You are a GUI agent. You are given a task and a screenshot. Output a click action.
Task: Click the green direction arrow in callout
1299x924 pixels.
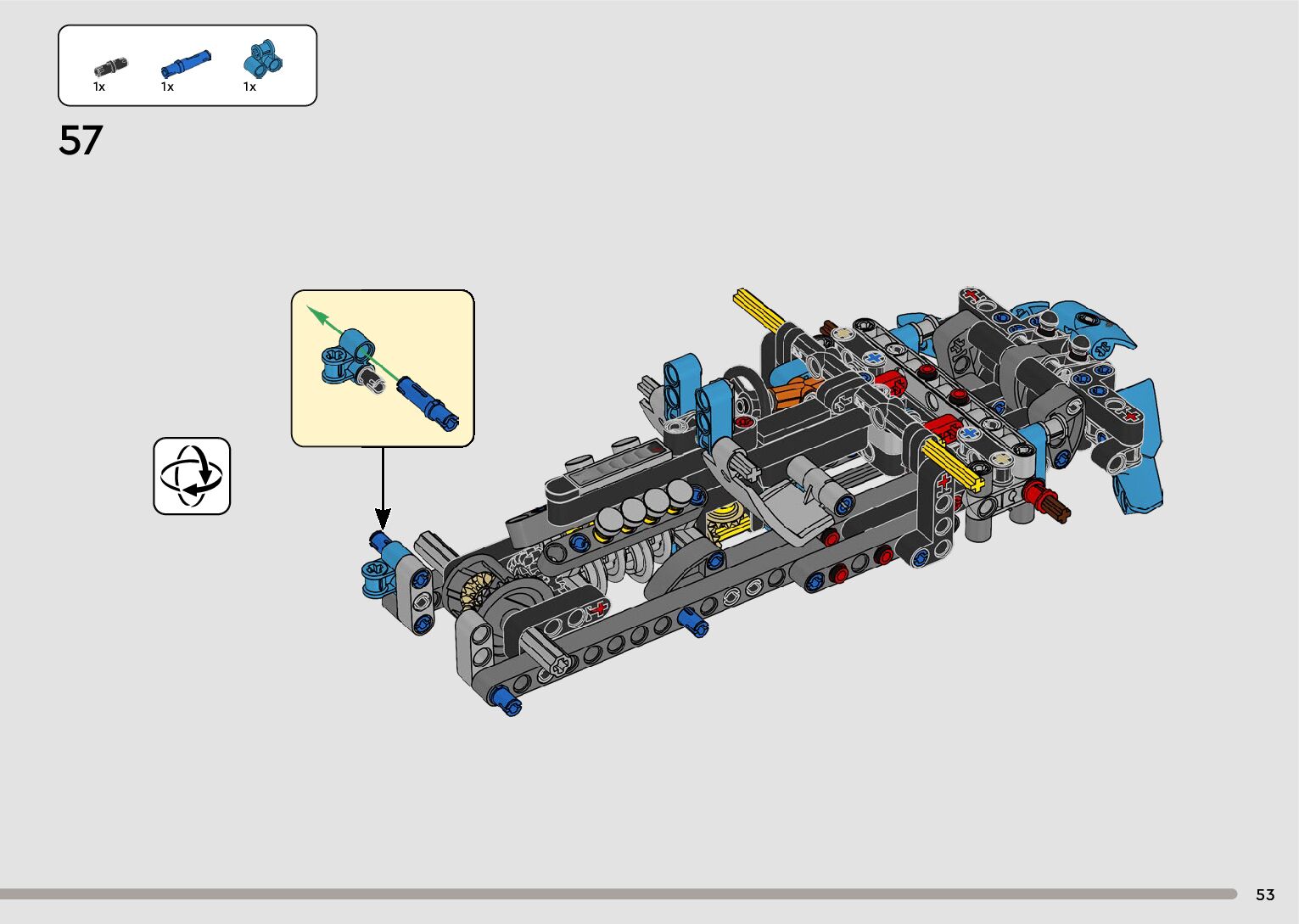321,318
